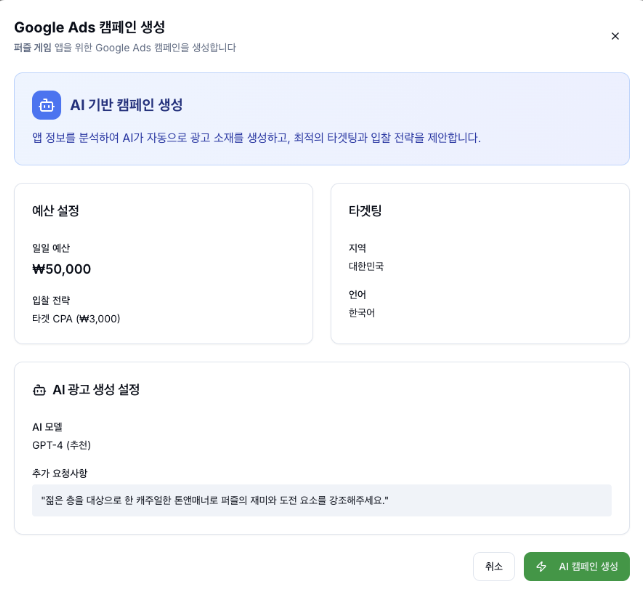The width and height of the screenshot is (643, 596).
Task: Click the lightning bolt icon on the green button
Action: tap(541, 566)
